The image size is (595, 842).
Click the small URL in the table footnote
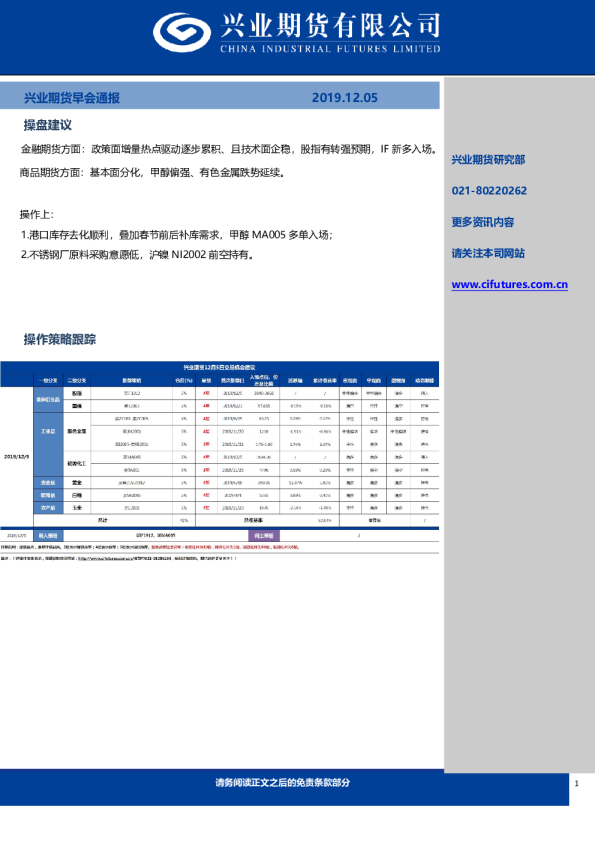[x=104, y=558]
